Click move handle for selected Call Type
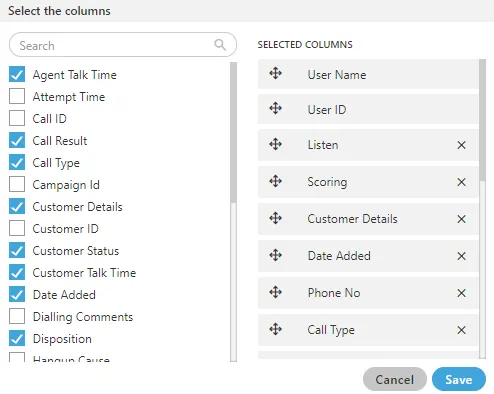The image size is (494, 394). pyautogui.click(x=276, y=329)
